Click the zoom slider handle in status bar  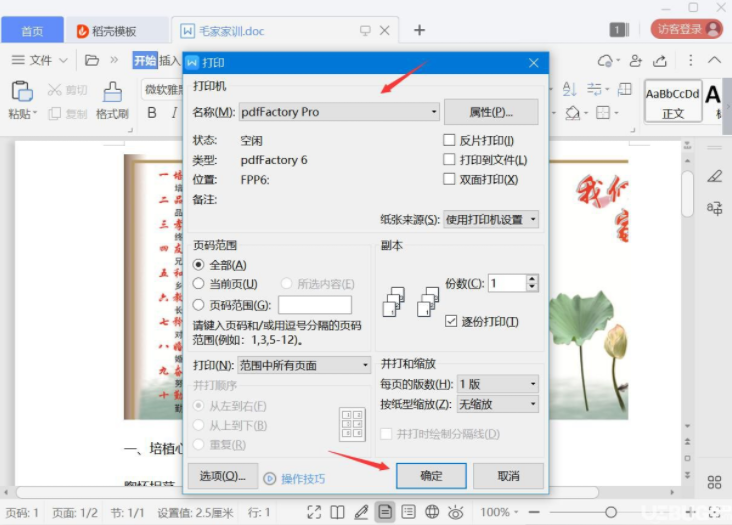click(x=611, y=512)
